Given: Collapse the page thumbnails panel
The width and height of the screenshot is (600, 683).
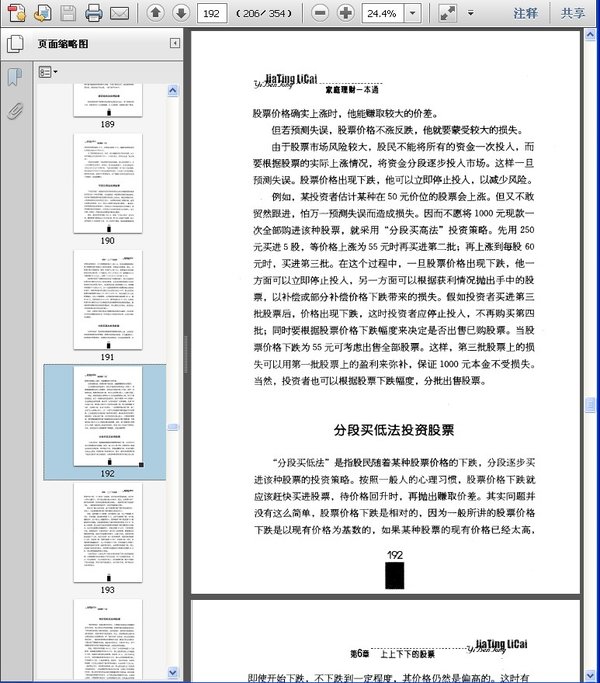Looking at the screenshot, I should (x=175, y=43).
